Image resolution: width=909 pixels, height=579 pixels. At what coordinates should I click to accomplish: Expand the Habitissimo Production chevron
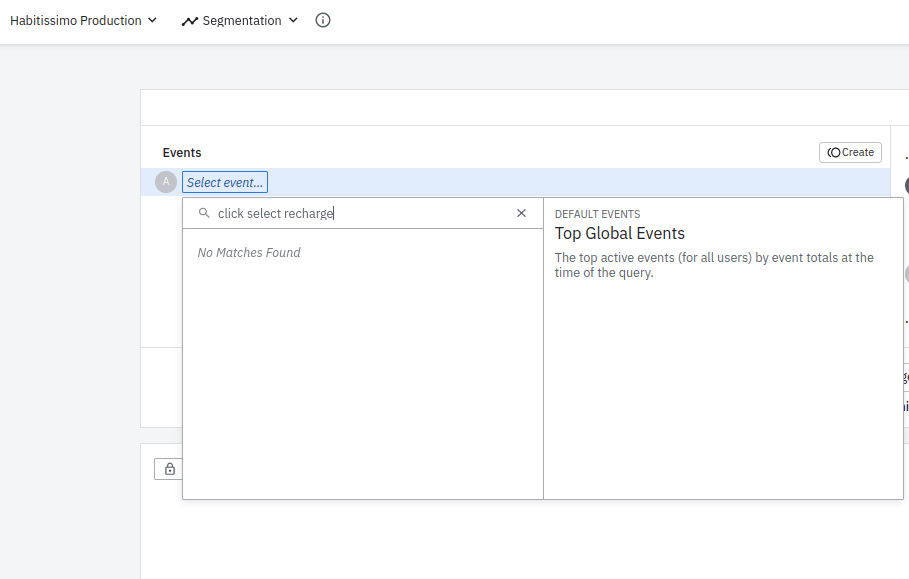tap(152, 20)
